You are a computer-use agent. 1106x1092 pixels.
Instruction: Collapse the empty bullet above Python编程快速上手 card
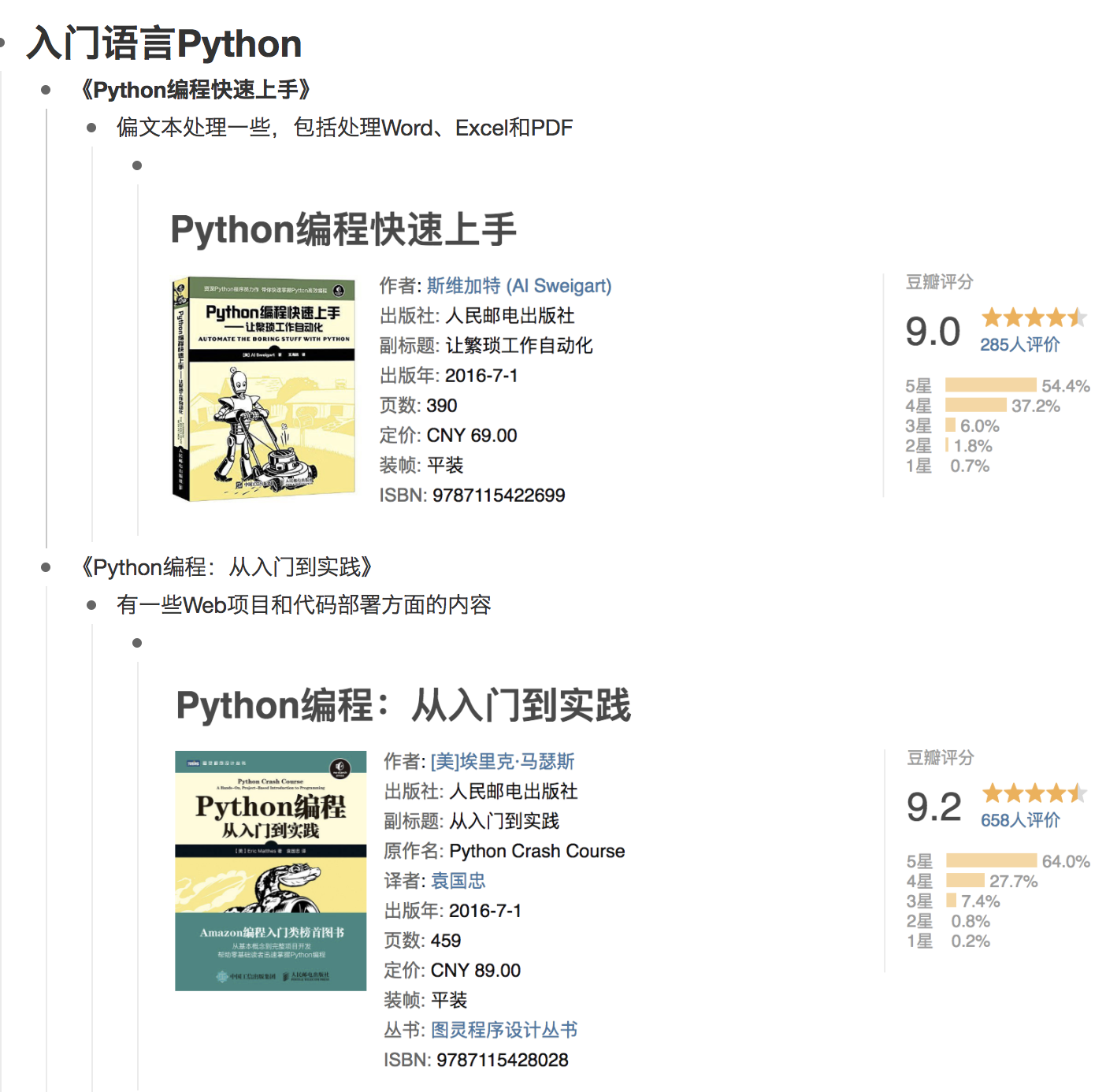pos(137,165)
